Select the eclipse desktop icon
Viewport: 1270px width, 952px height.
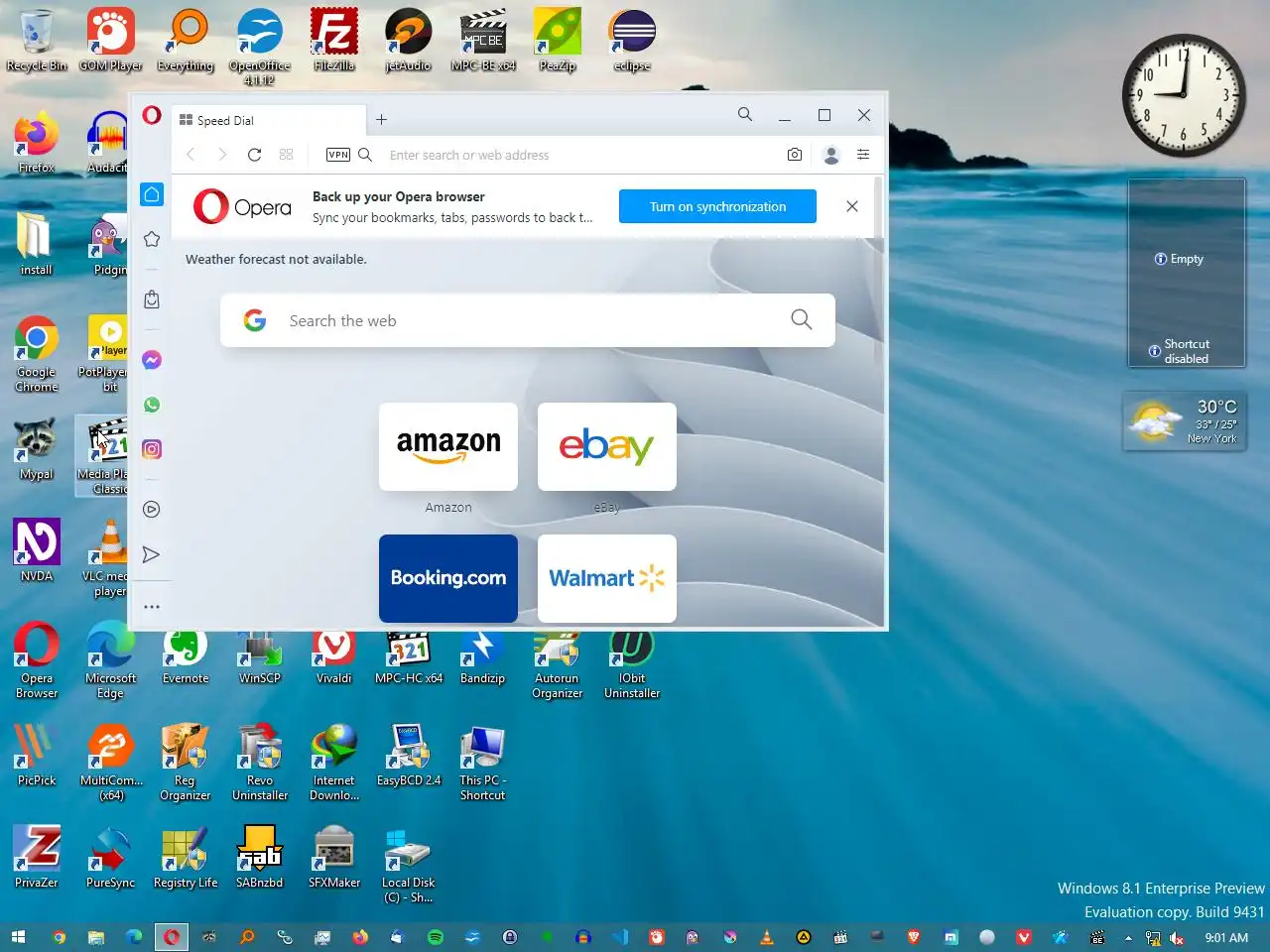pos(632,42)
